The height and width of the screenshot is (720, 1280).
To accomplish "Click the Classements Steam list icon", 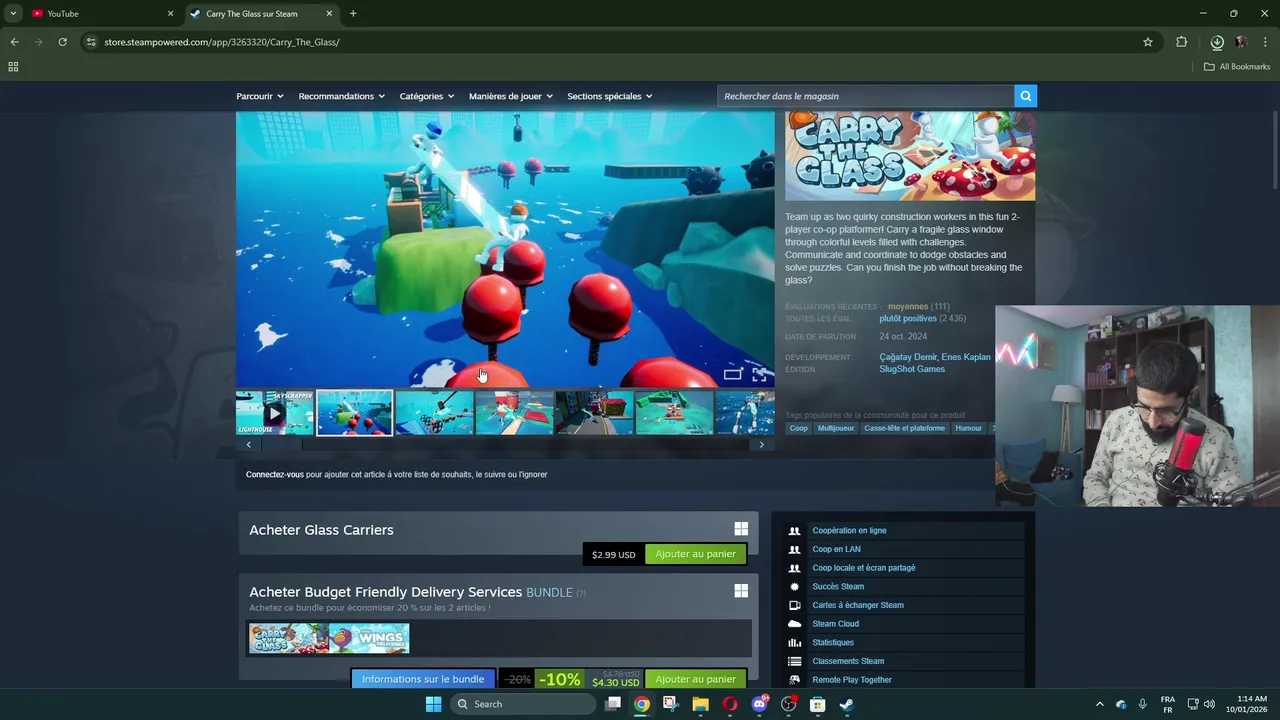I will [794, 661].
